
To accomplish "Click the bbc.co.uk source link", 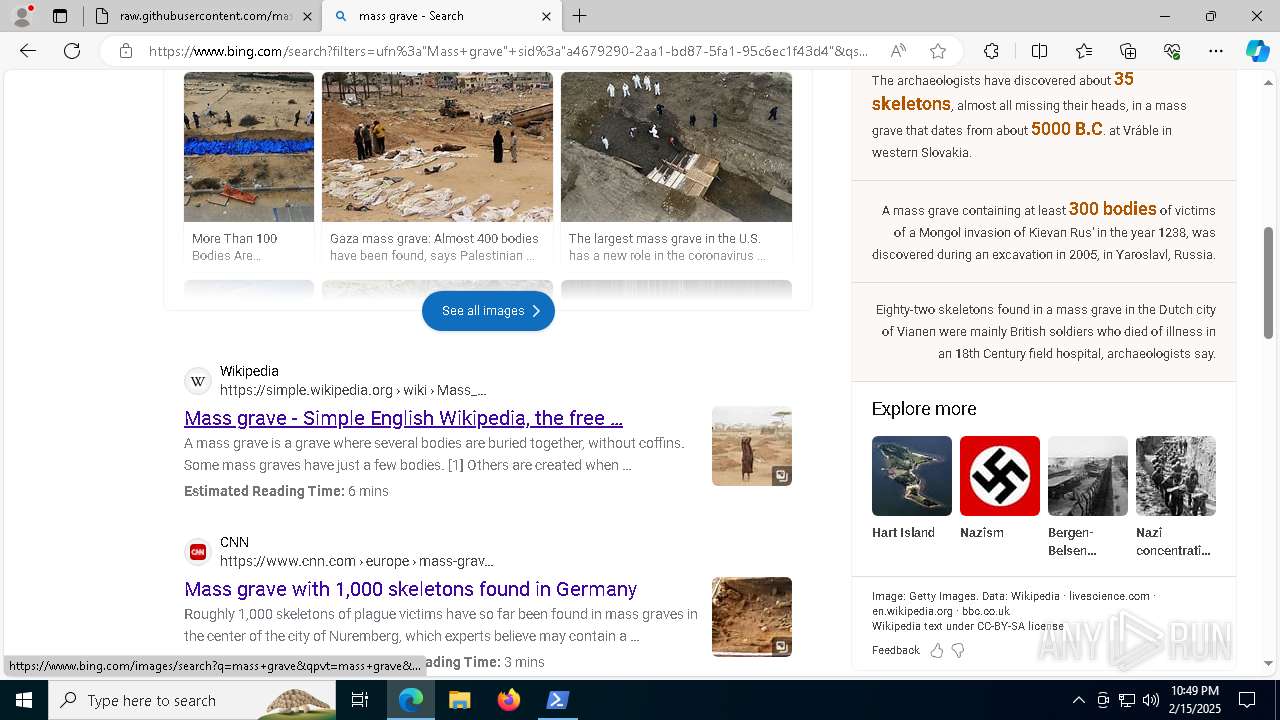I will coord(986,611).
